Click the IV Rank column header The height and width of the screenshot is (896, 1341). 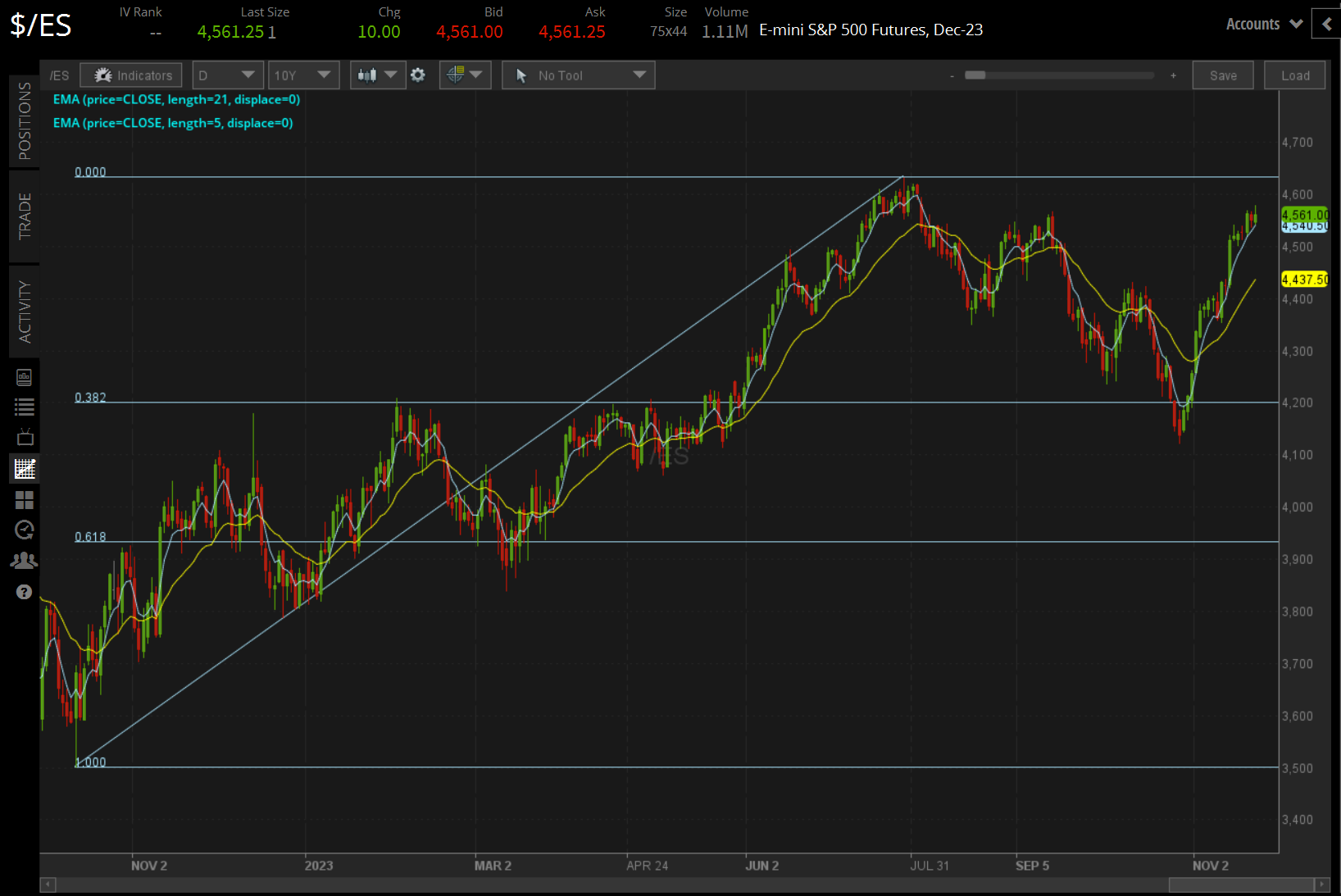(x=141, y=12)
